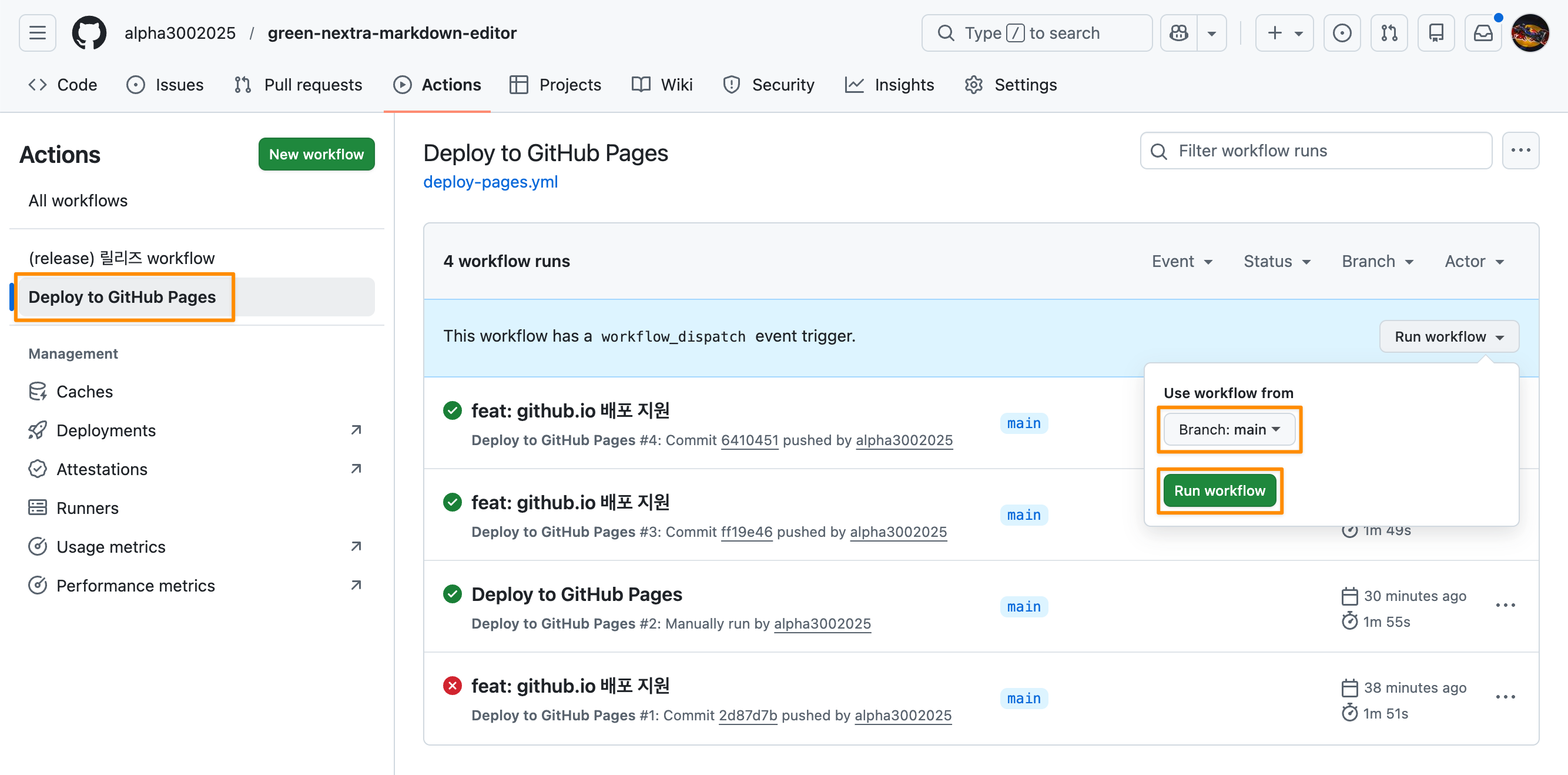This screenshot has width=1568, height=775.
Task: Open the Copilot chat icon
Action: (1178, 33)
